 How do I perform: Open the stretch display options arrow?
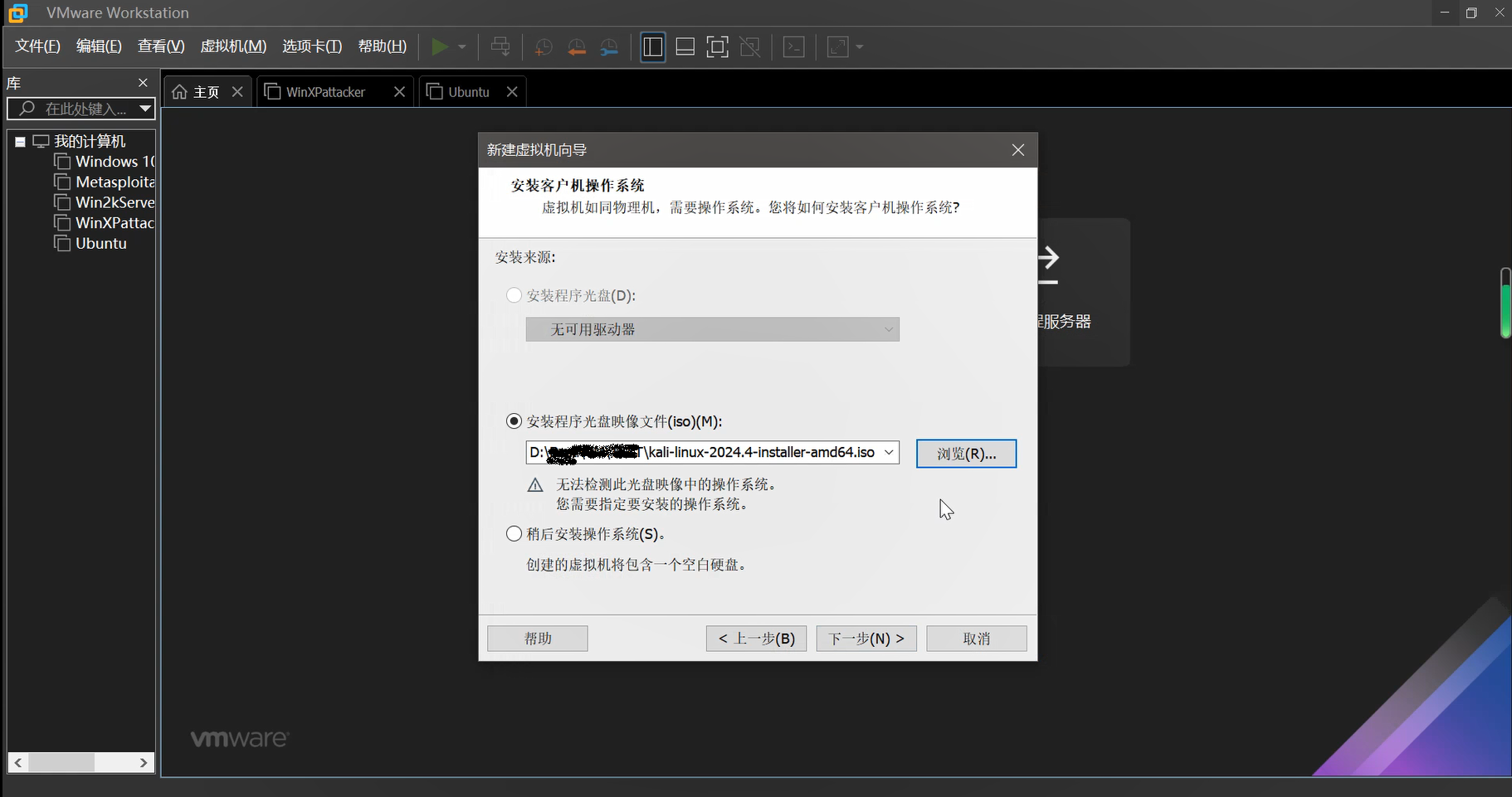click(x=860, y=47)
